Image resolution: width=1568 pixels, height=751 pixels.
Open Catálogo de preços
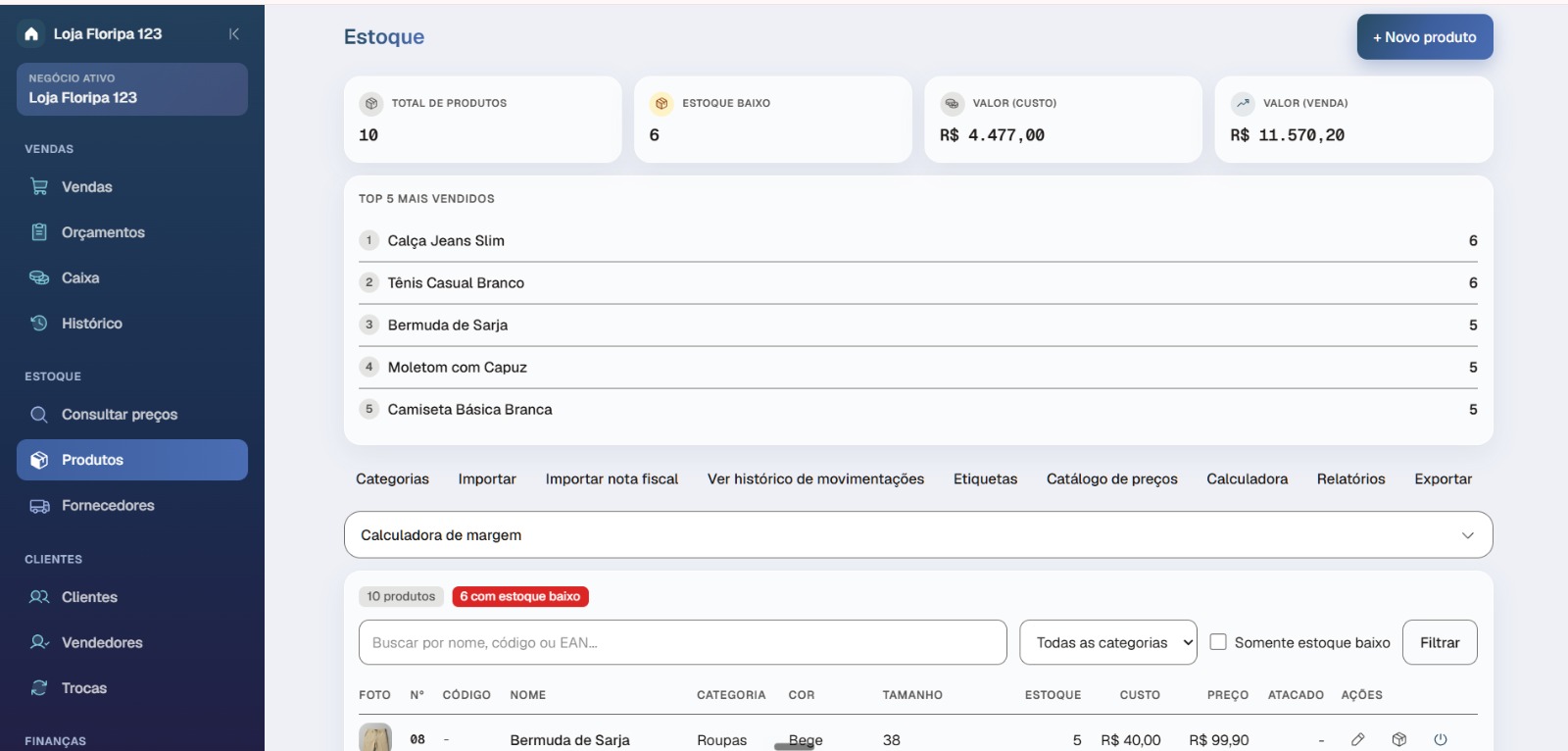pos(1112,478)
